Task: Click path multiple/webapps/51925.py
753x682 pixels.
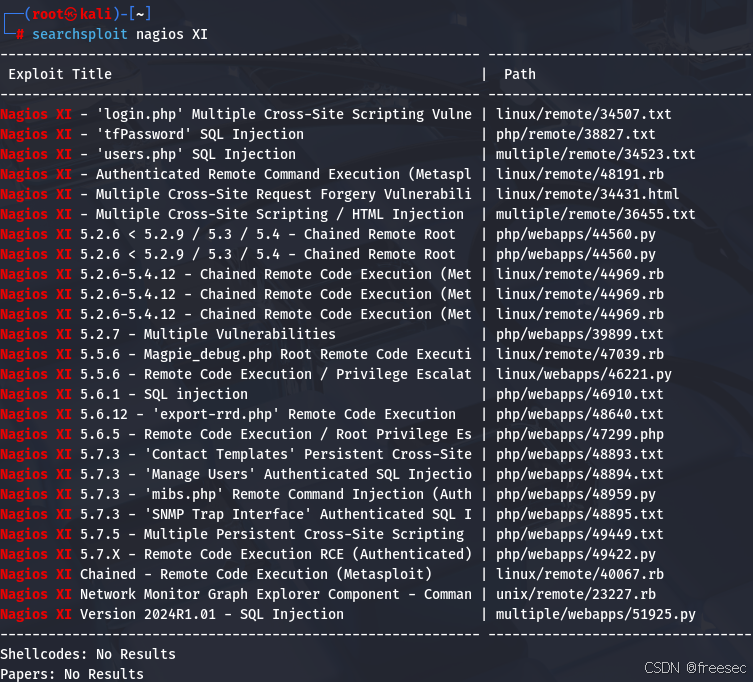Action: click(x=595, y=614)
